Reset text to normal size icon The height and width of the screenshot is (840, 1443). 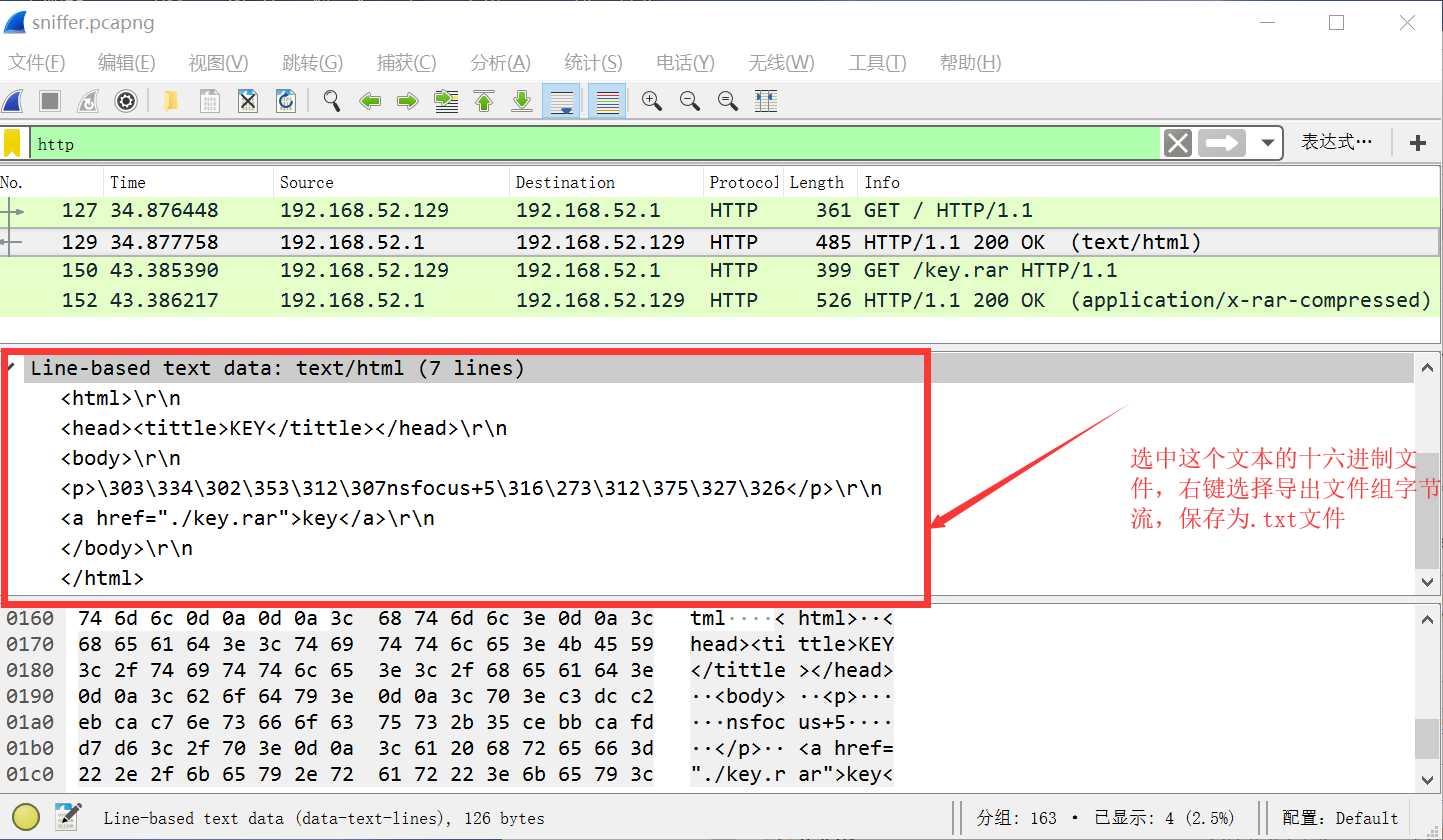pos(728,101)
